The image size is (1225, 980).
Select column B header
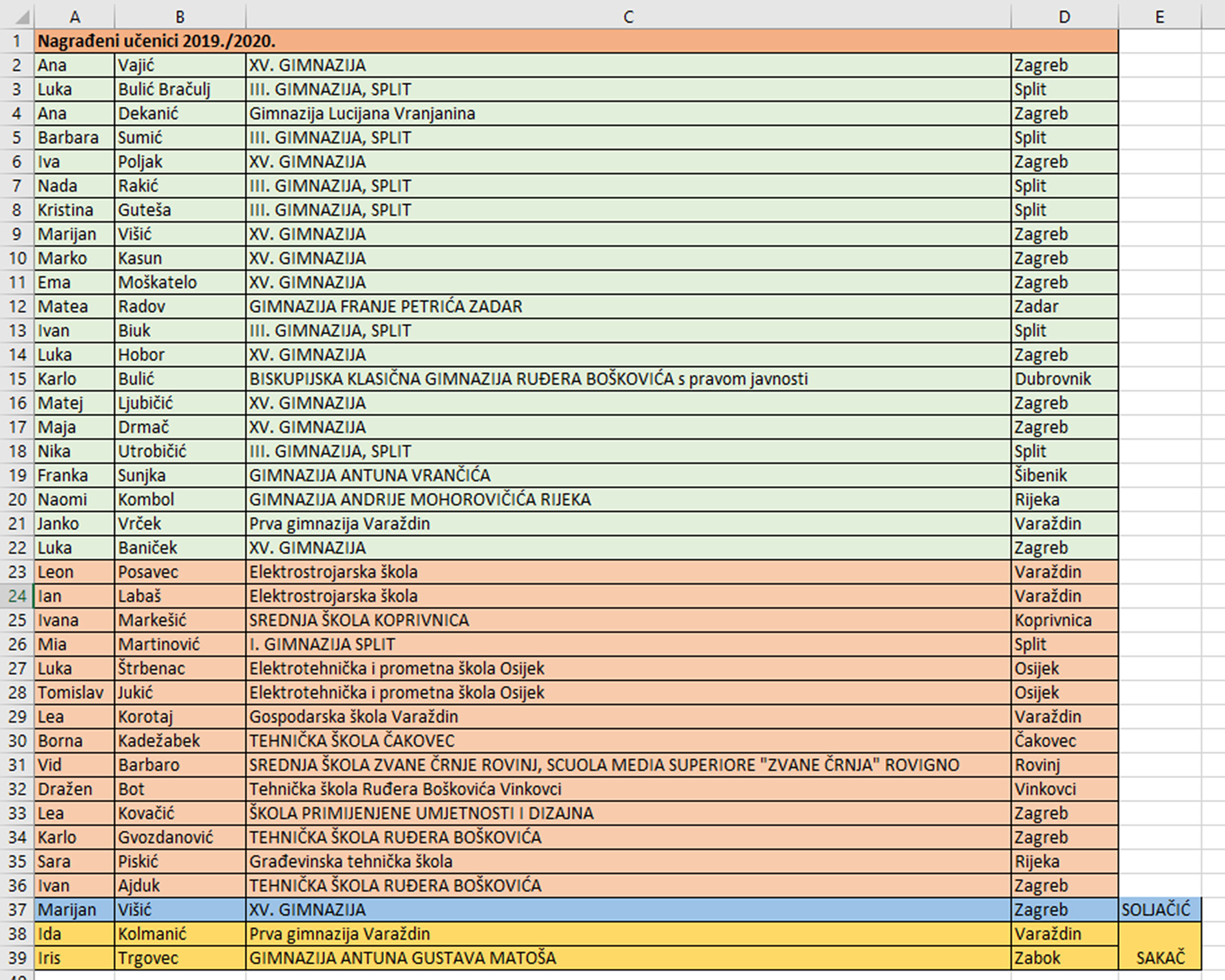pyautogui.click(x=179, y=17)
